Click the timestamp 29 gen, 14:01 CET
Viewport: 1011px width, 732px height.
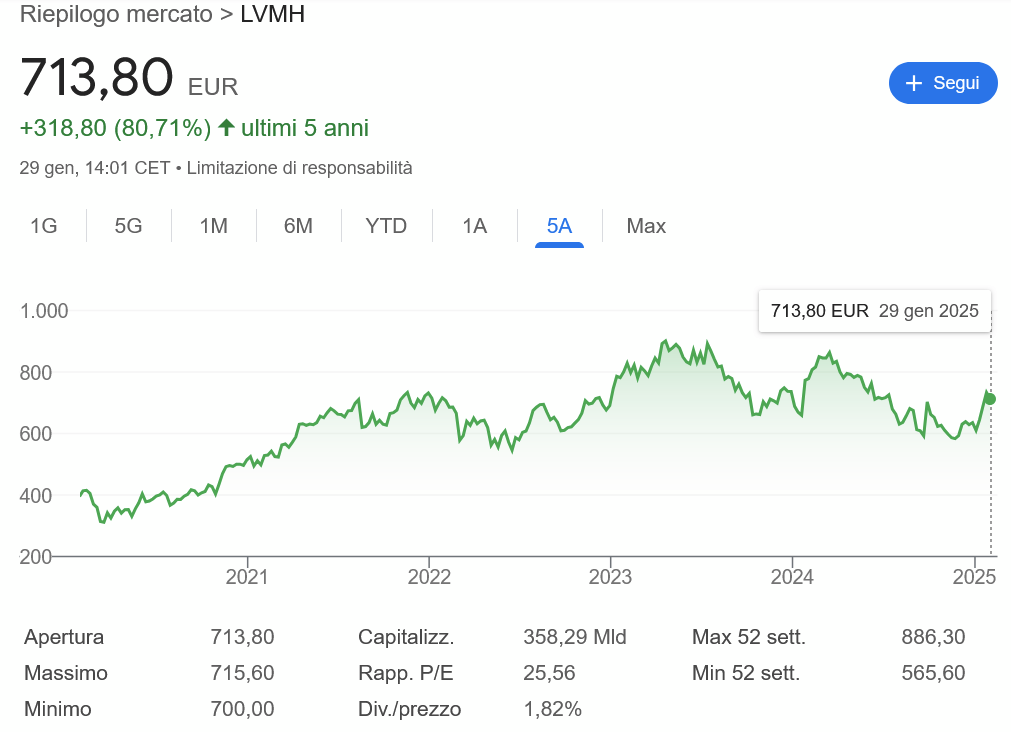[x=95, y=168]
